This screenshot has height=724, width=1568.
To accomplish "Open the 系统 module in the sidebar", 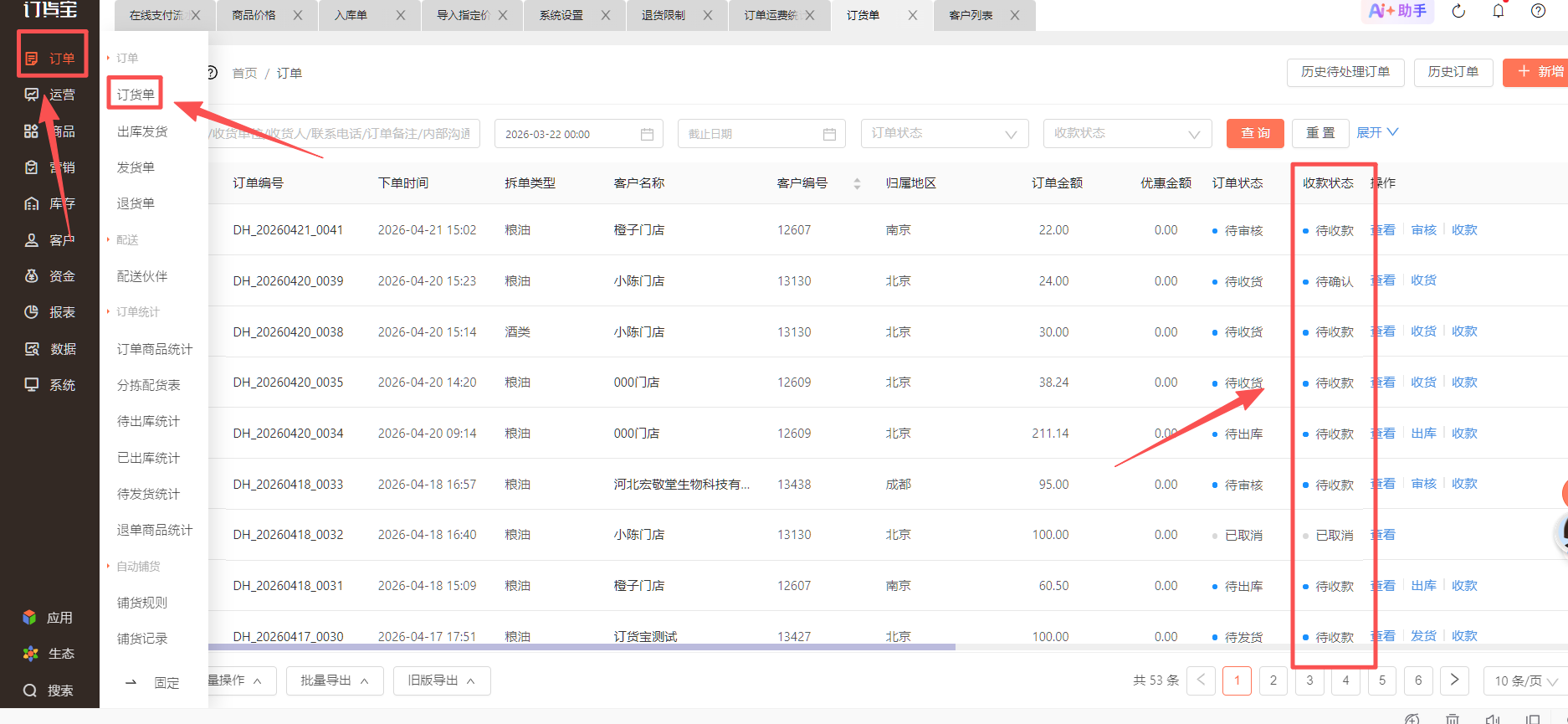I will (51, 385).
